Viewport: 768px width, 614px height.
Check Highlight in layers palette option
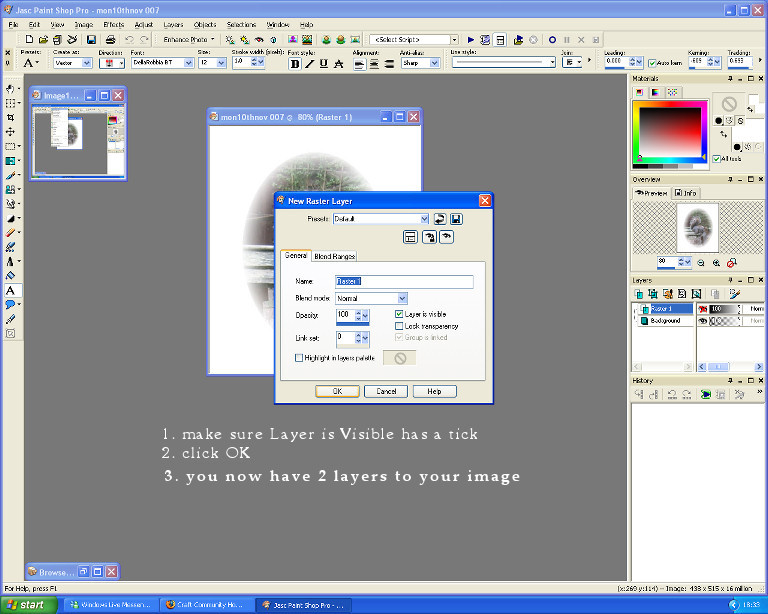click(299, 358)
